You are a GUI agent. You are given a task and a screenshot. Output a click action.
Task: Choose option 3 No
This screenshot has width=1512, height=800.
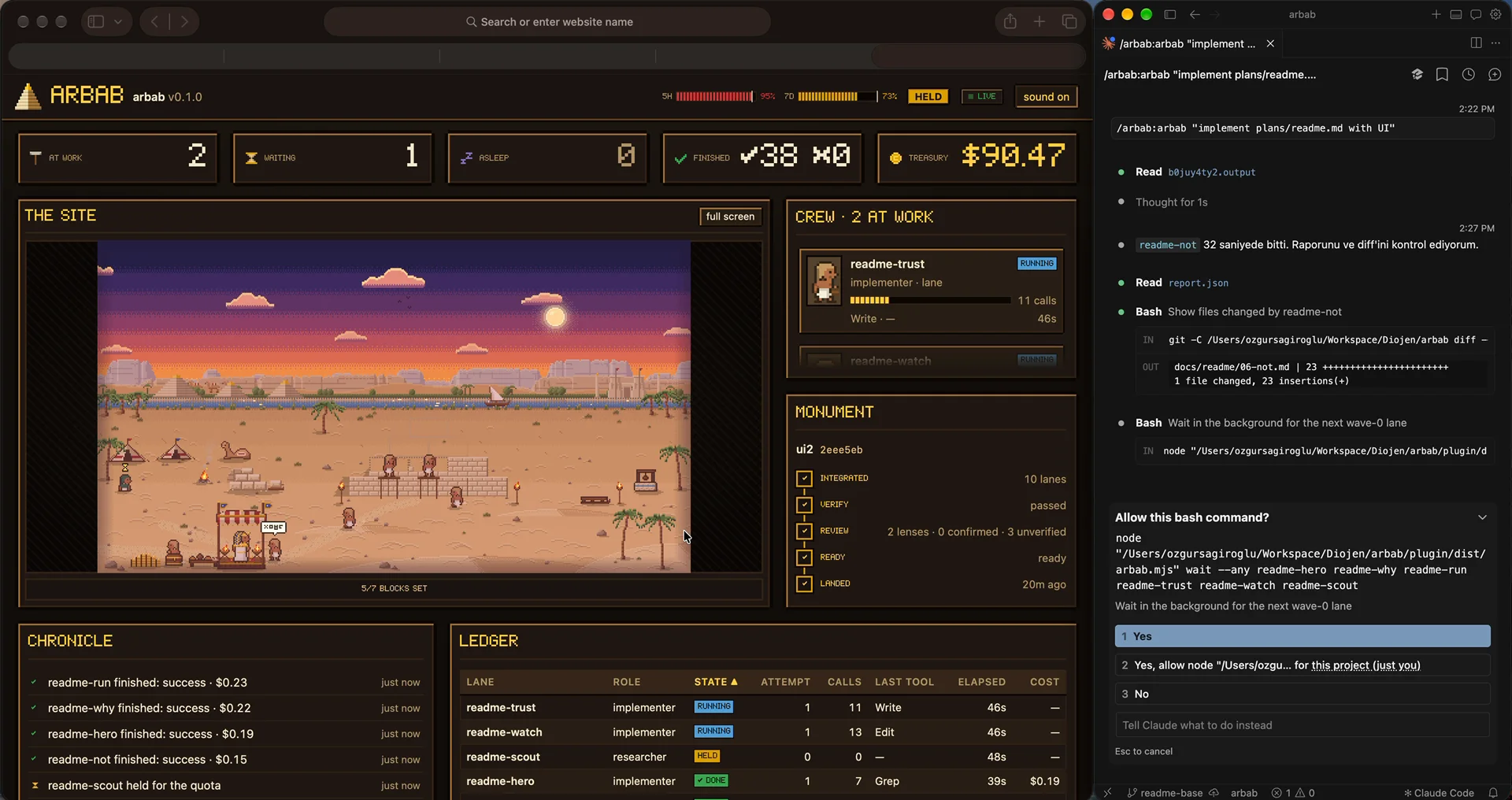point(1303,694)
